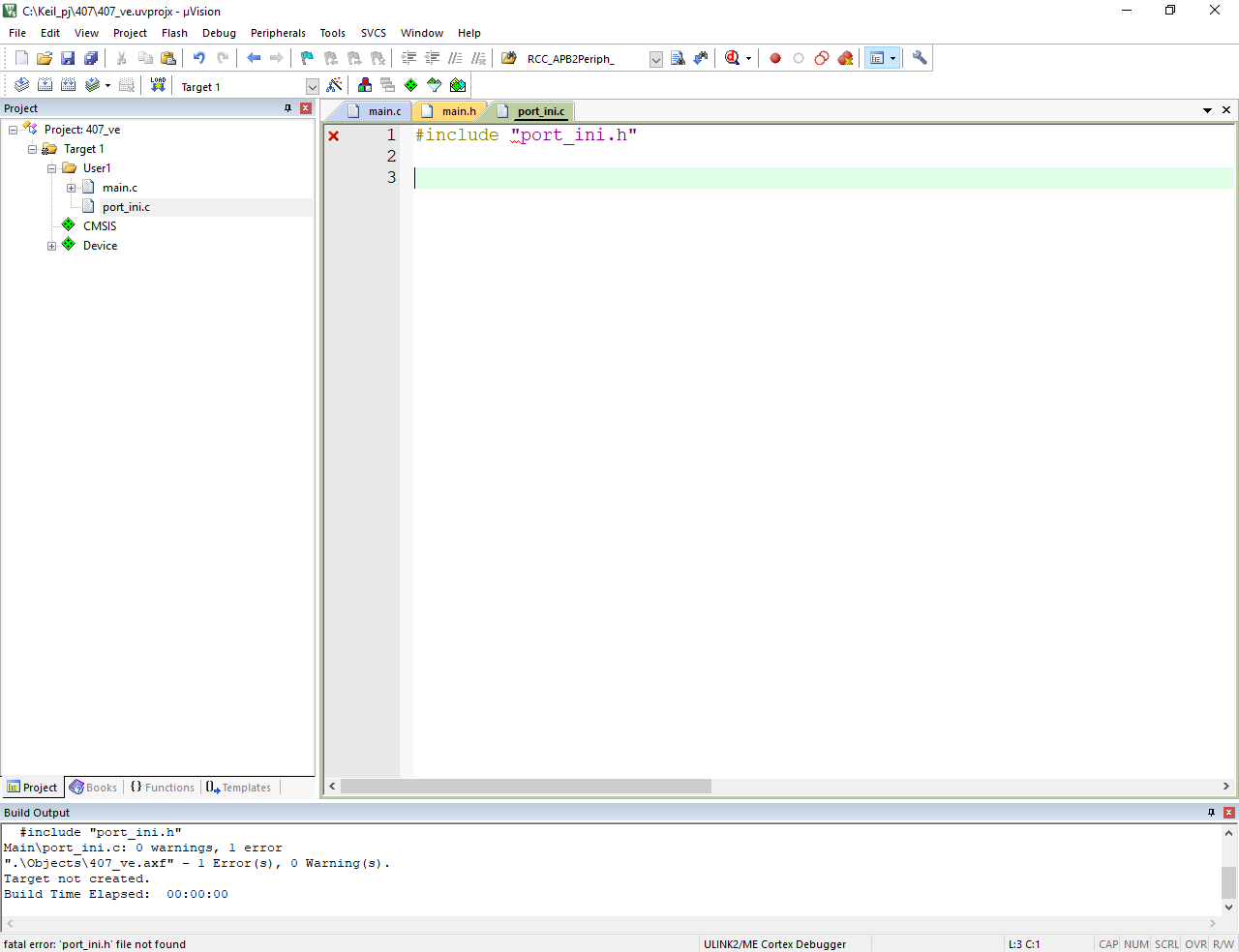Screen dimensions: 1239x952
Task: Expand the Device component node
Action: click(x=51, y=246)
